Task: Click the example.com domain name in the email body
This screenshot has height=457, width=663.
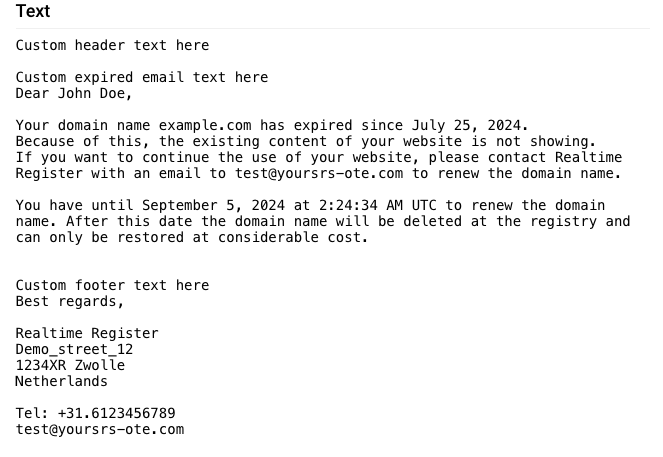Action: (205, 126)
